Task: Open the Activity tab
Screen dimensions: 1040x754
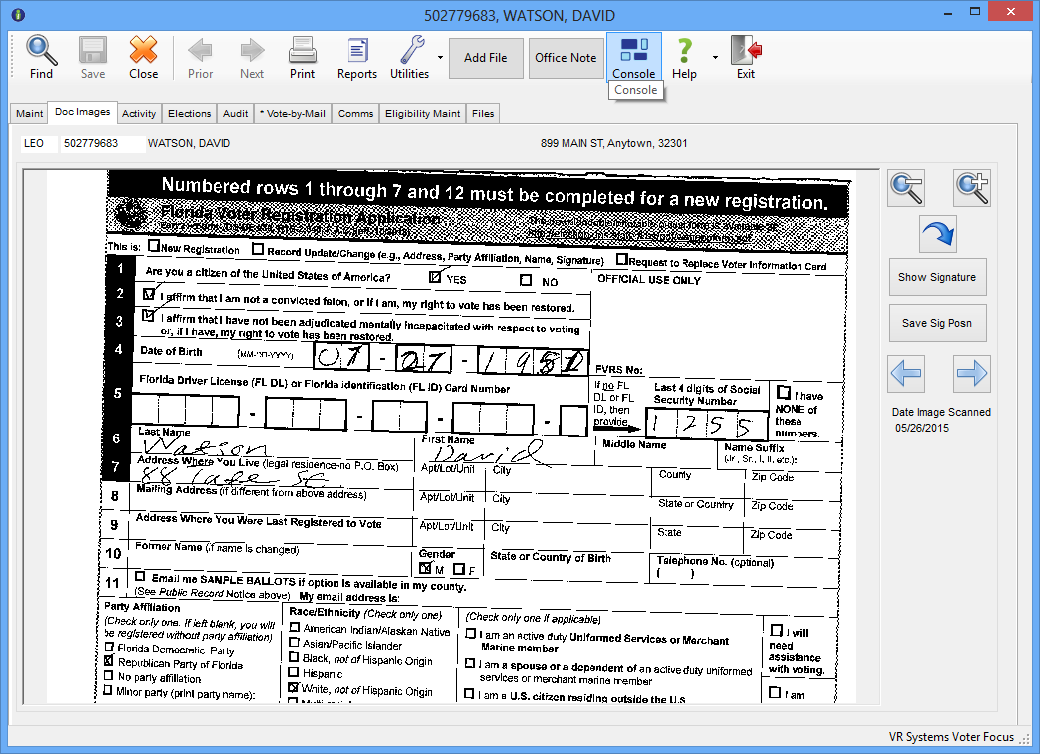Action: coord(139,113)
